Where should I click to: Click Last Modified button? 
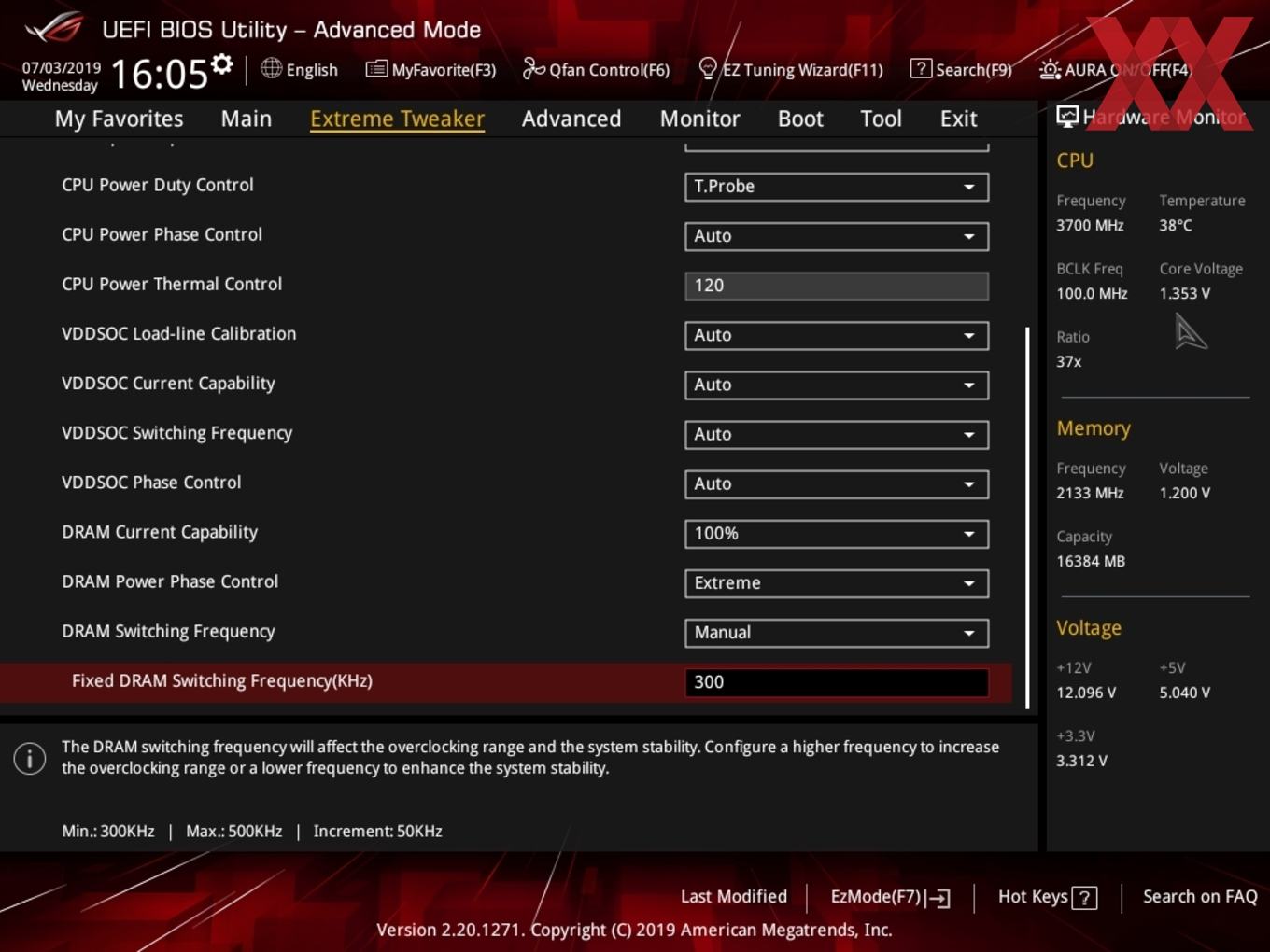point(734,897)
